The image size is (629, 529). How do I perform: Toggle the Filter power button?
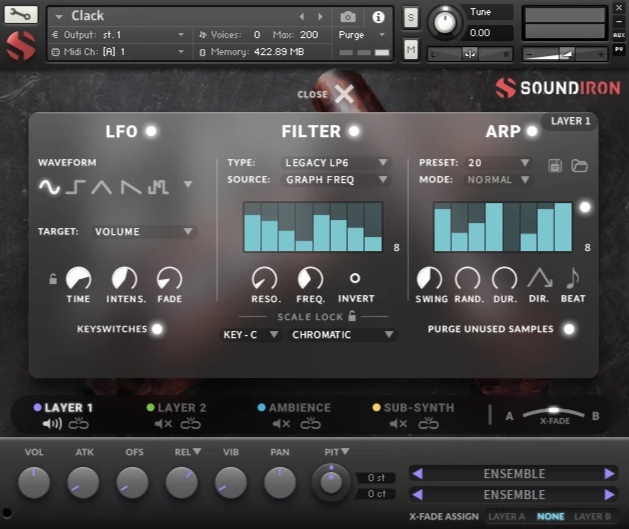coord(353,131)
